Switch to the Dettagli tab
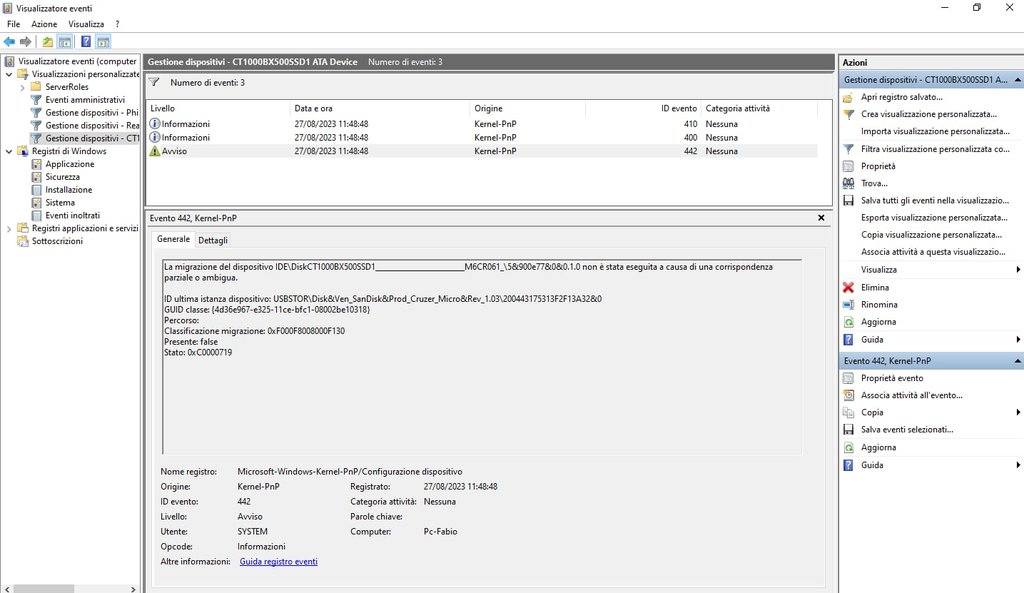1024x593 pixels. (212, 240)
